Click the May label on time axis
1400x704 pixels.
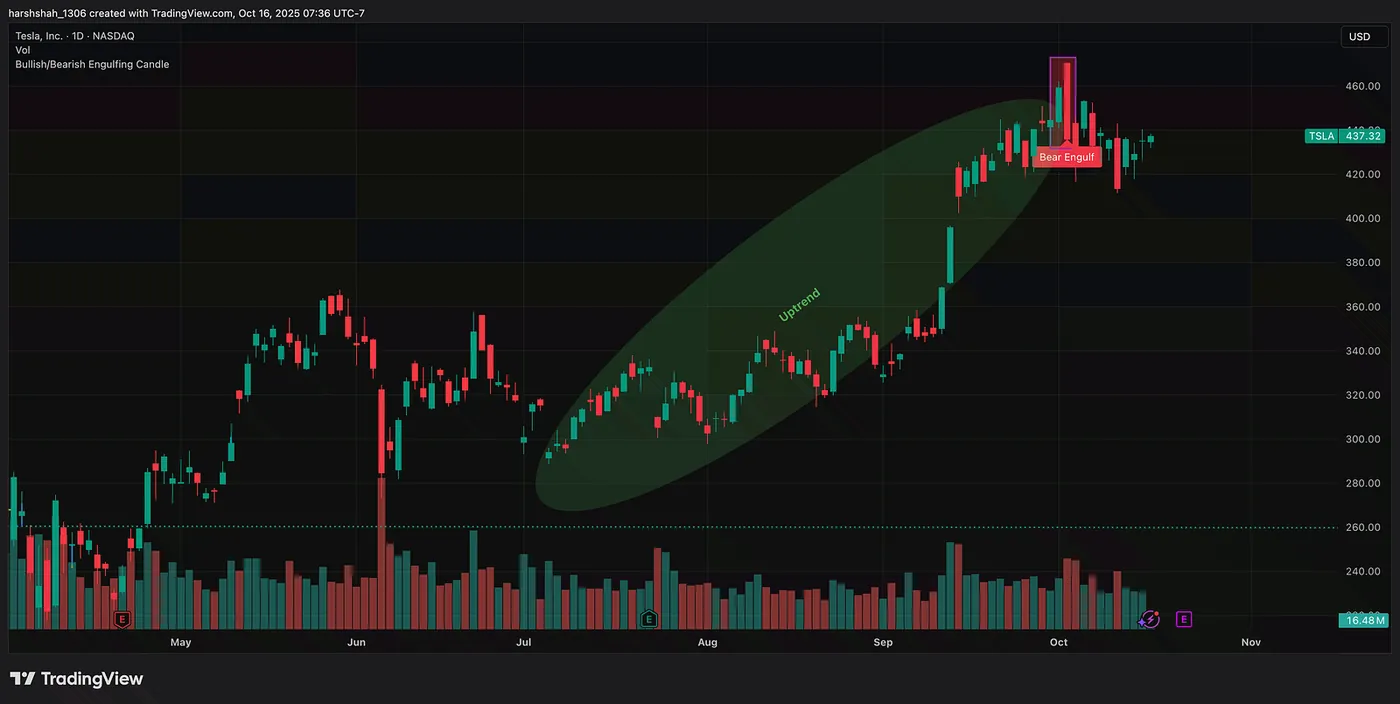[x=180, y=642]
